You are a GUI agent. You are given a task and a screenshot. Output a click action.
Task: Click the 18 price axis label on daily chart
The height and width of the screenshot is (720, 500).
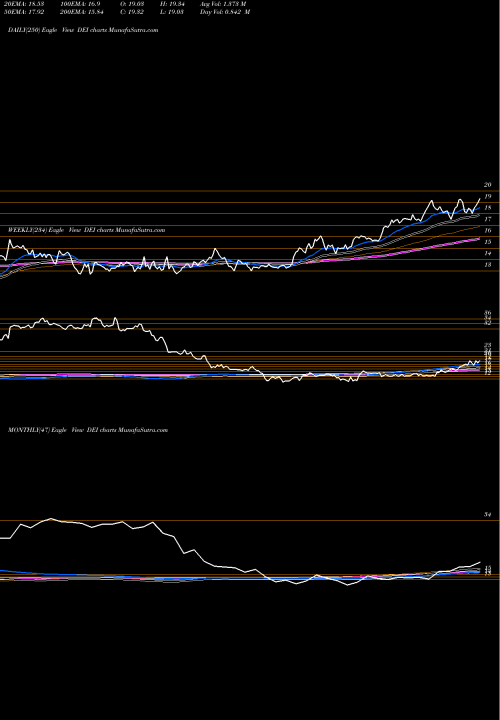click(x=488, y=208)
